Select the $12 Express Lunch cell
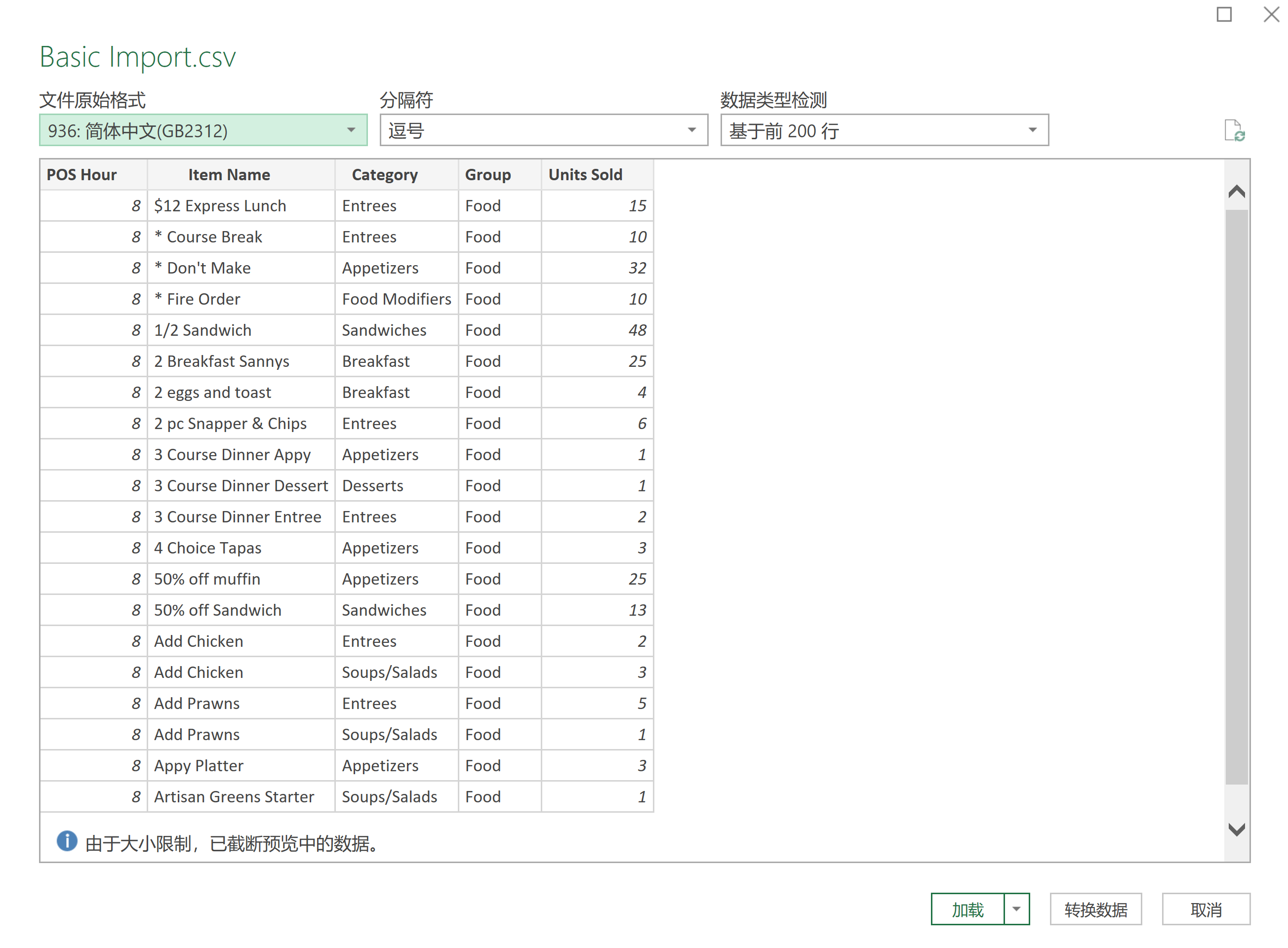 220,205
